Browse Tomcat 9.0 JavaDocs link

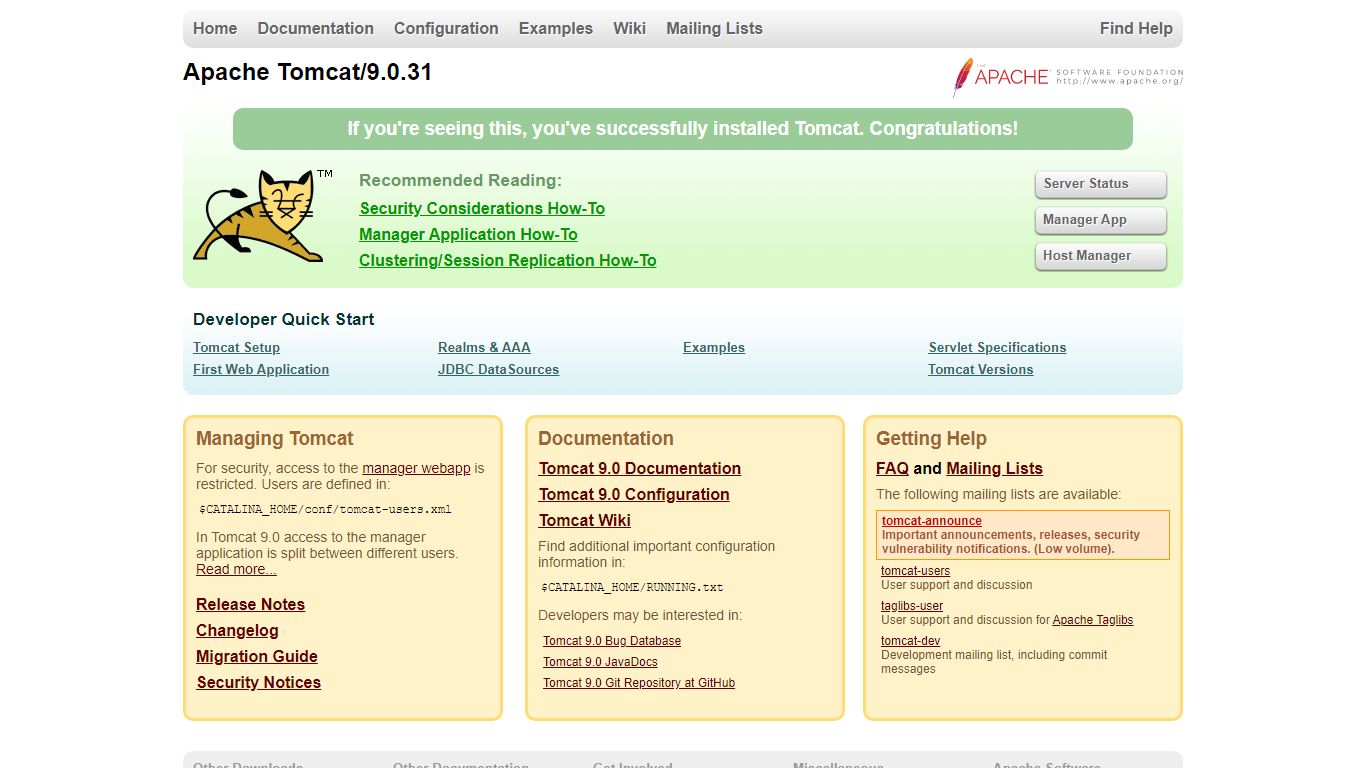tap(600, 662)
